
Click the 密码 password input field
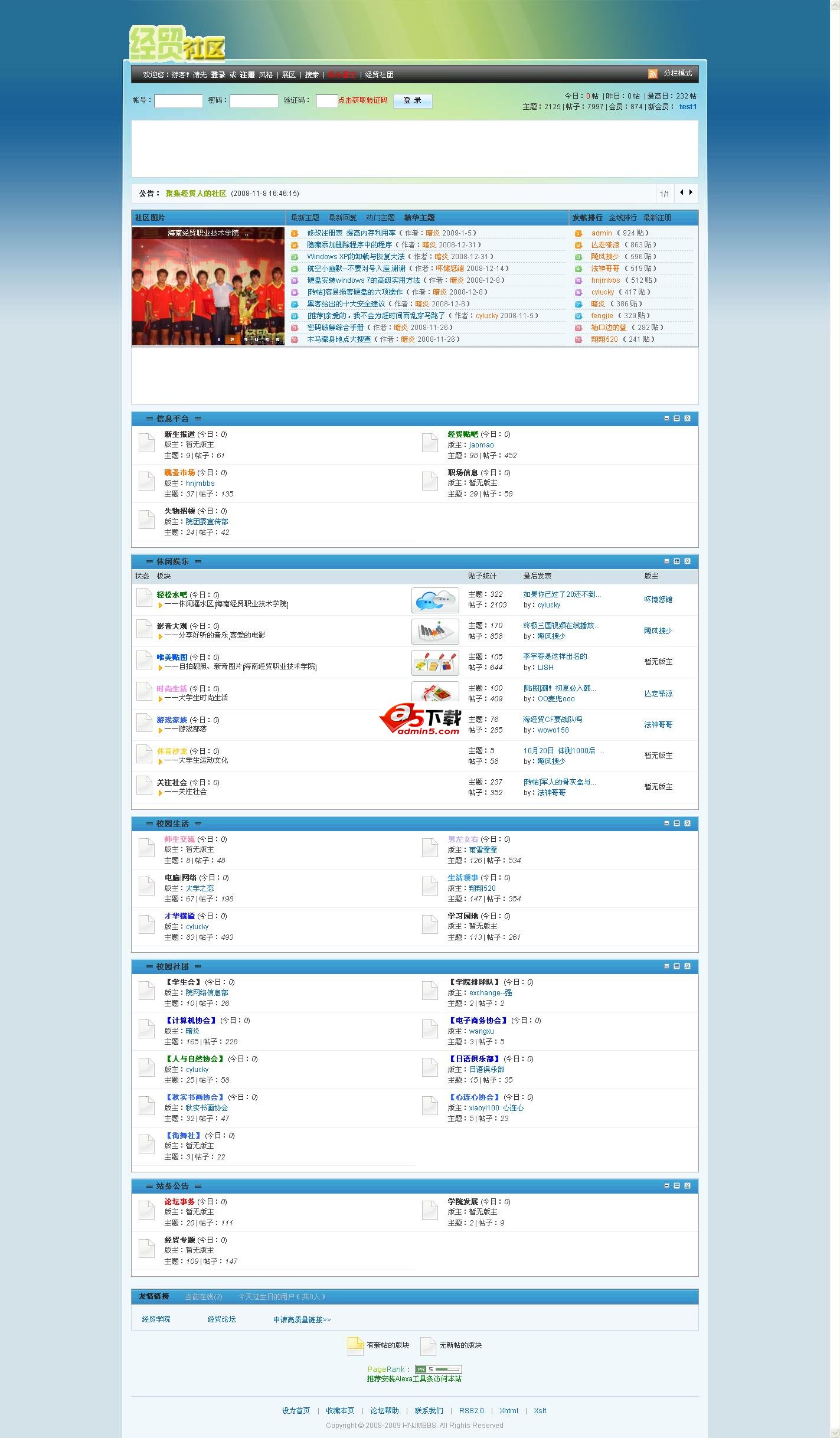point(254,101)
